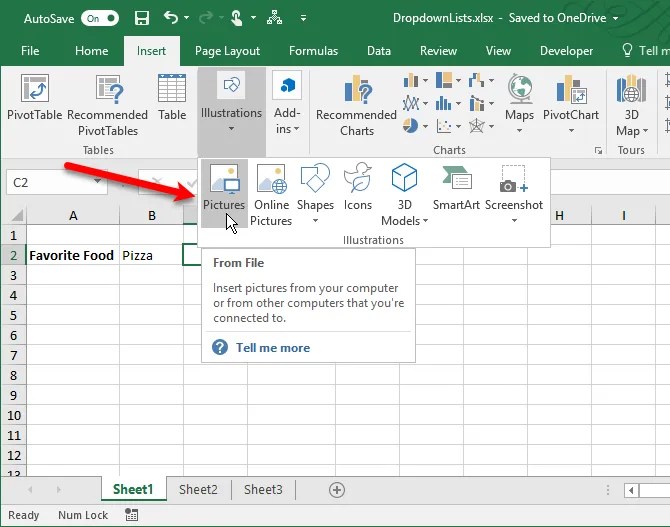Open the Icons gallery
670x527 pixels.
(x=358, y=187)
